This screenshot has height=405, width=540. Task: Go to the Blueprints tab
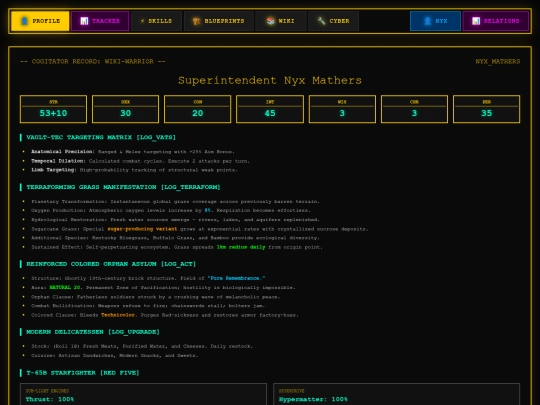[219, 21]
